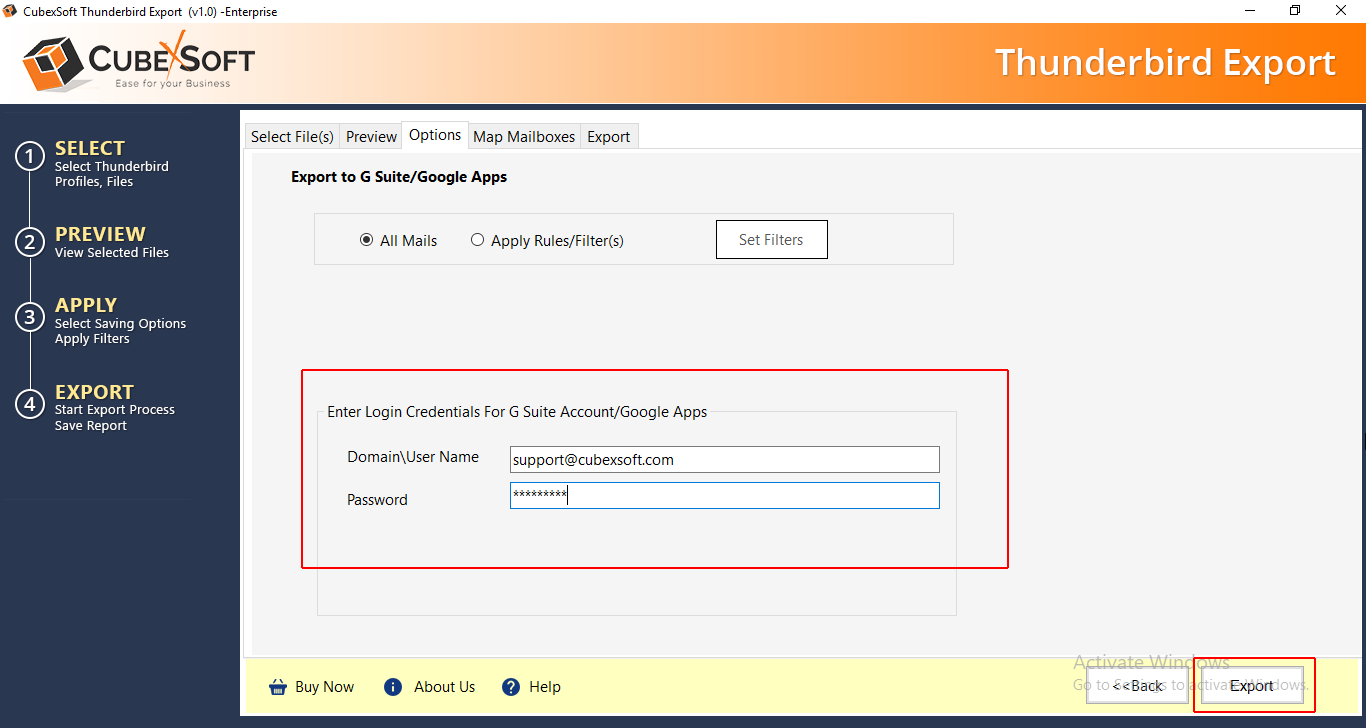Image resolution: width=1366 pixels, height=728 pixels.
Task: Click step 1 Select circle icon
Action: [30, 157]
